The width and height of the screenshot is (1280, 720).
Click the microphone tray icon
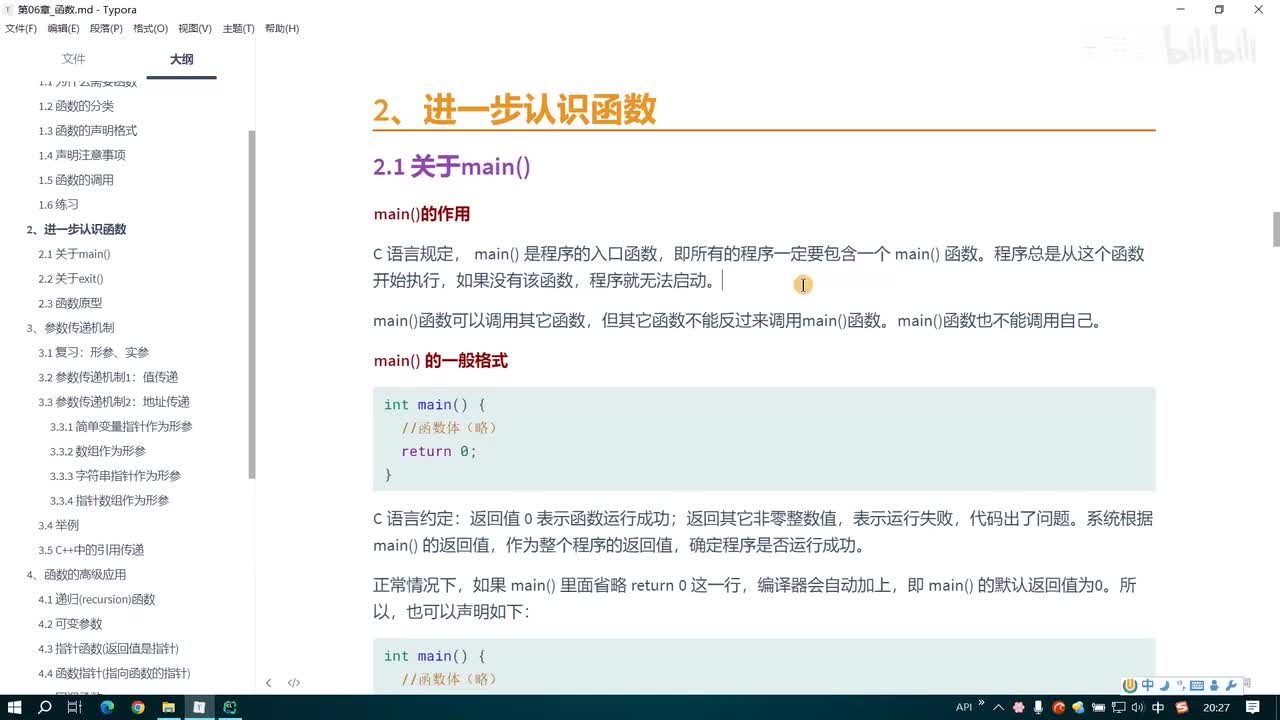tap(1038, 707)
